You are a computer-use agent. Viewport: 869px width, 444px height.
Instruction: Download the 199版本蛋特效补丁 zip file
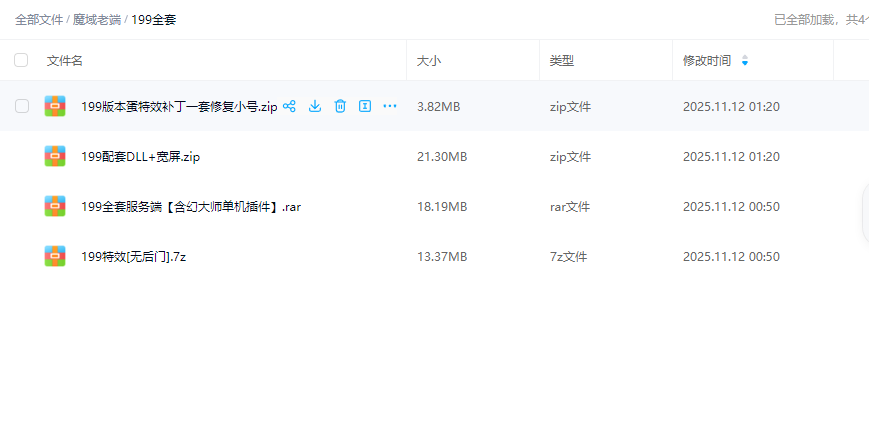coord(315,106)
